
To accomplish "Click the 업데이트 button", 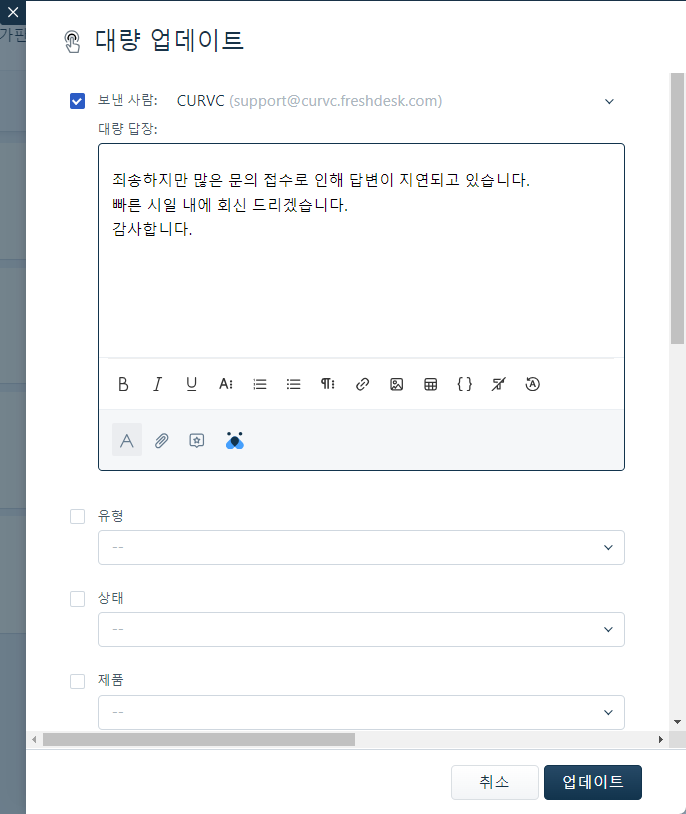I will coord(593,782).
